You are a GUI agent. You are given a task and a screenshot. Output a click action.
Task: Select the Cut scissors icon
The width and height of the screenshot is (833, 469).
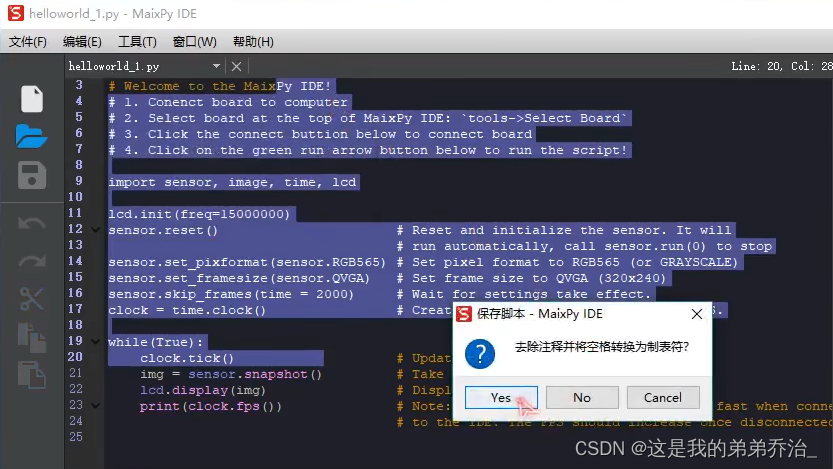point(32,299)
